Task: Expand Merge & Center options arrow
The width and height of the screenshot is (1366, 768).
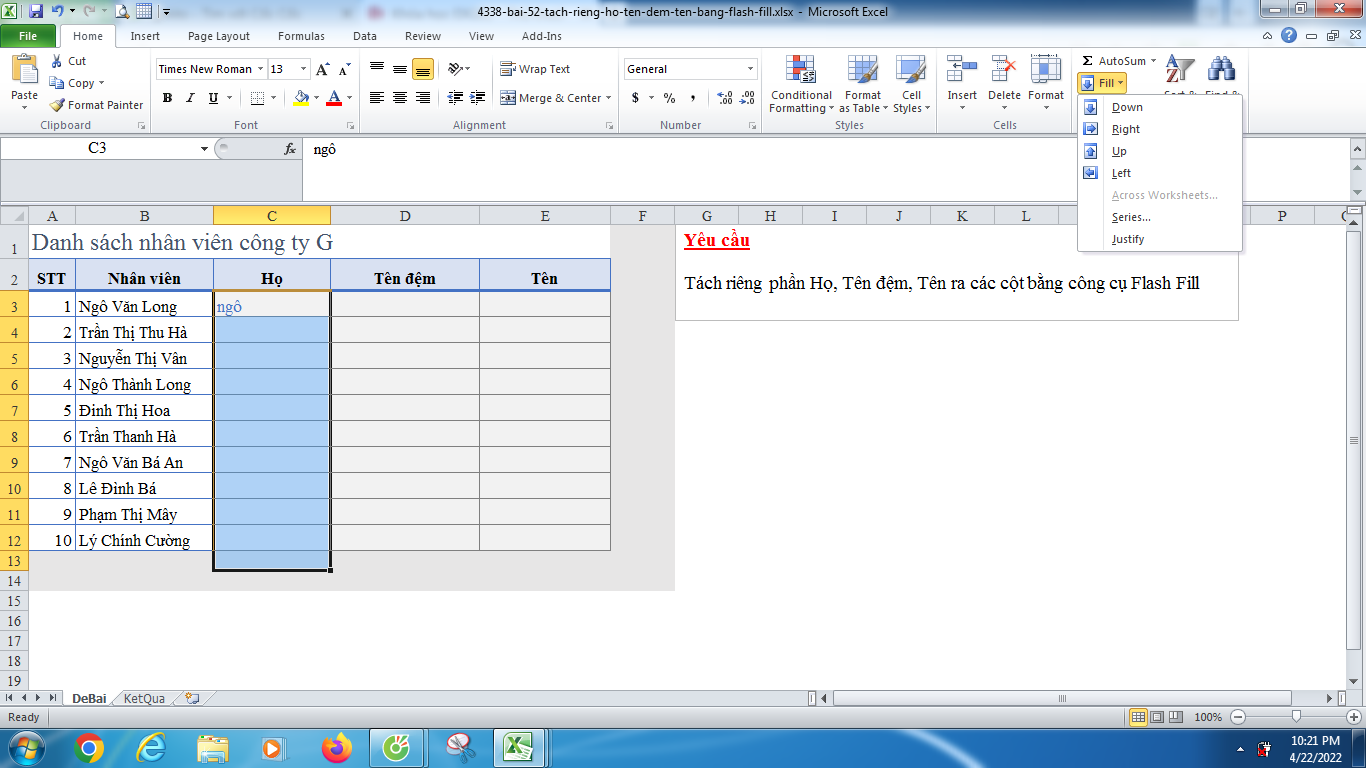Action: click(x=610, y=98)
